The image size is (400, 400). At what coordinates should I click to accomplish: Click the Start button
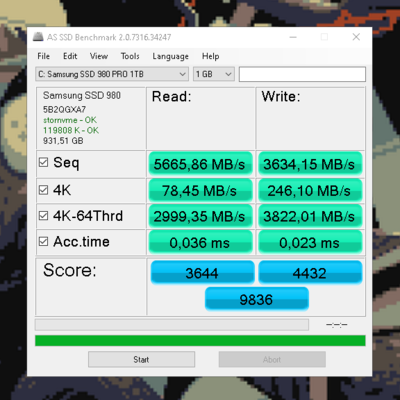point(141,359)
